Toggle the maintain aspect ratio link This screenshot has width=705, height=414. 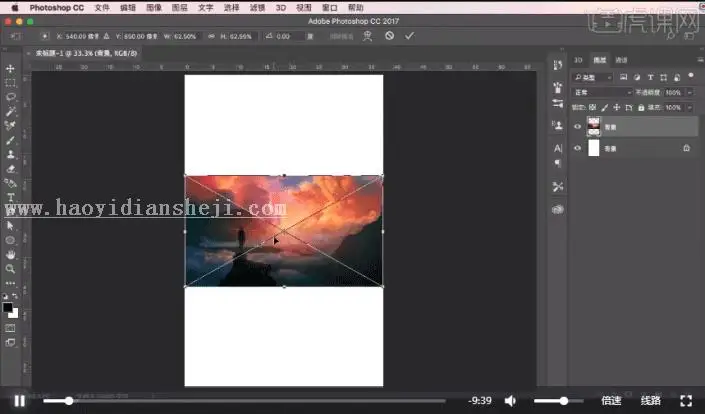click(x=211, y=36)
